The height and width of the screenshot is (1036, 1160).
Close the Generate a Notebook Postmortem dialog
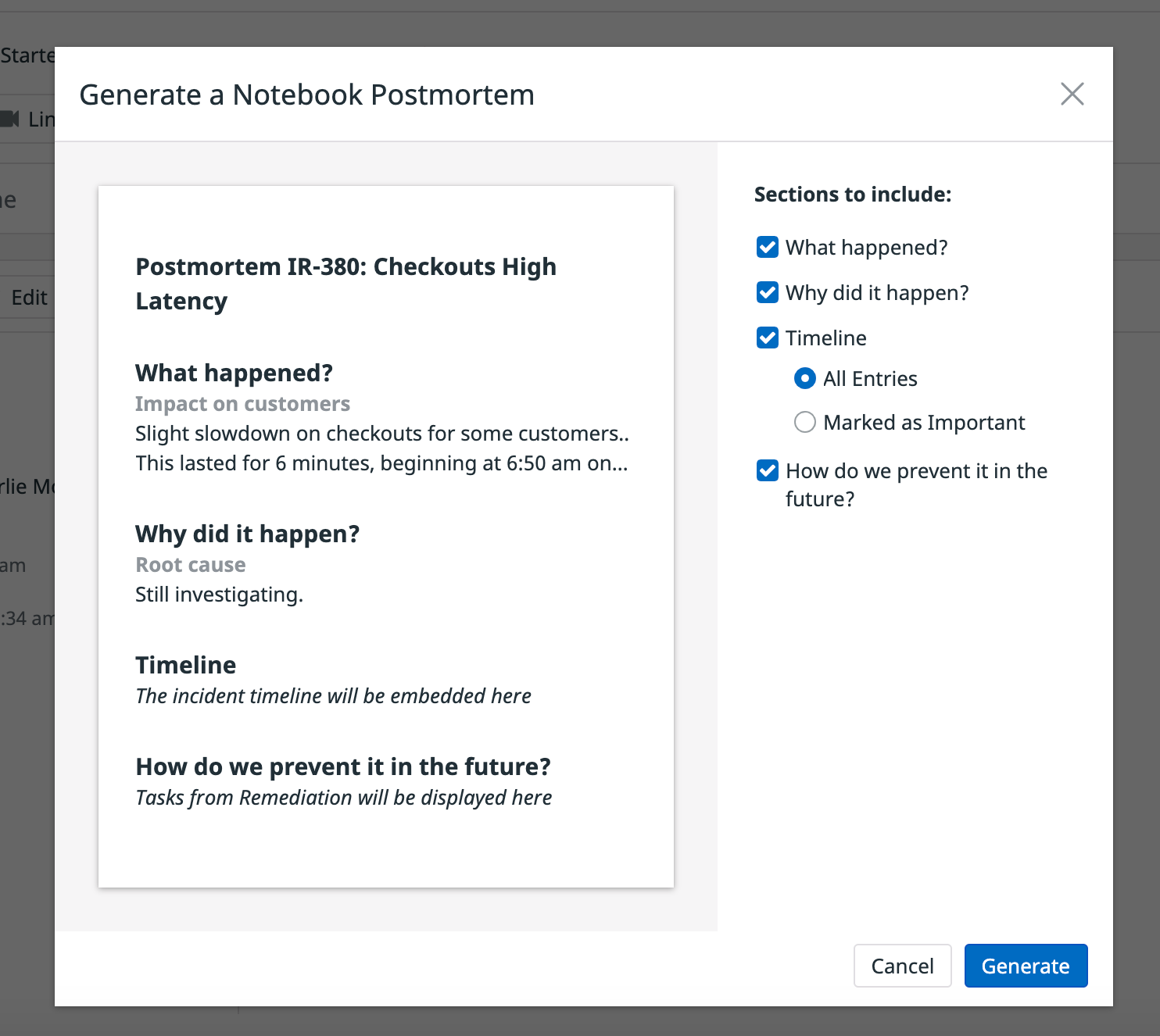pyautogui.click(x=1072, y=94)
